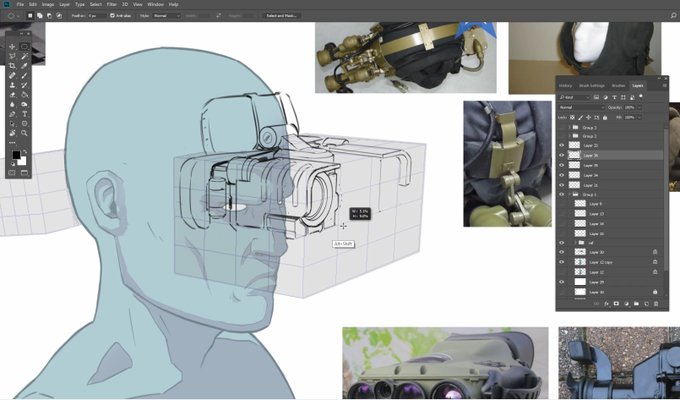
Task: Open the Image menu
Action: click(48, 4)
